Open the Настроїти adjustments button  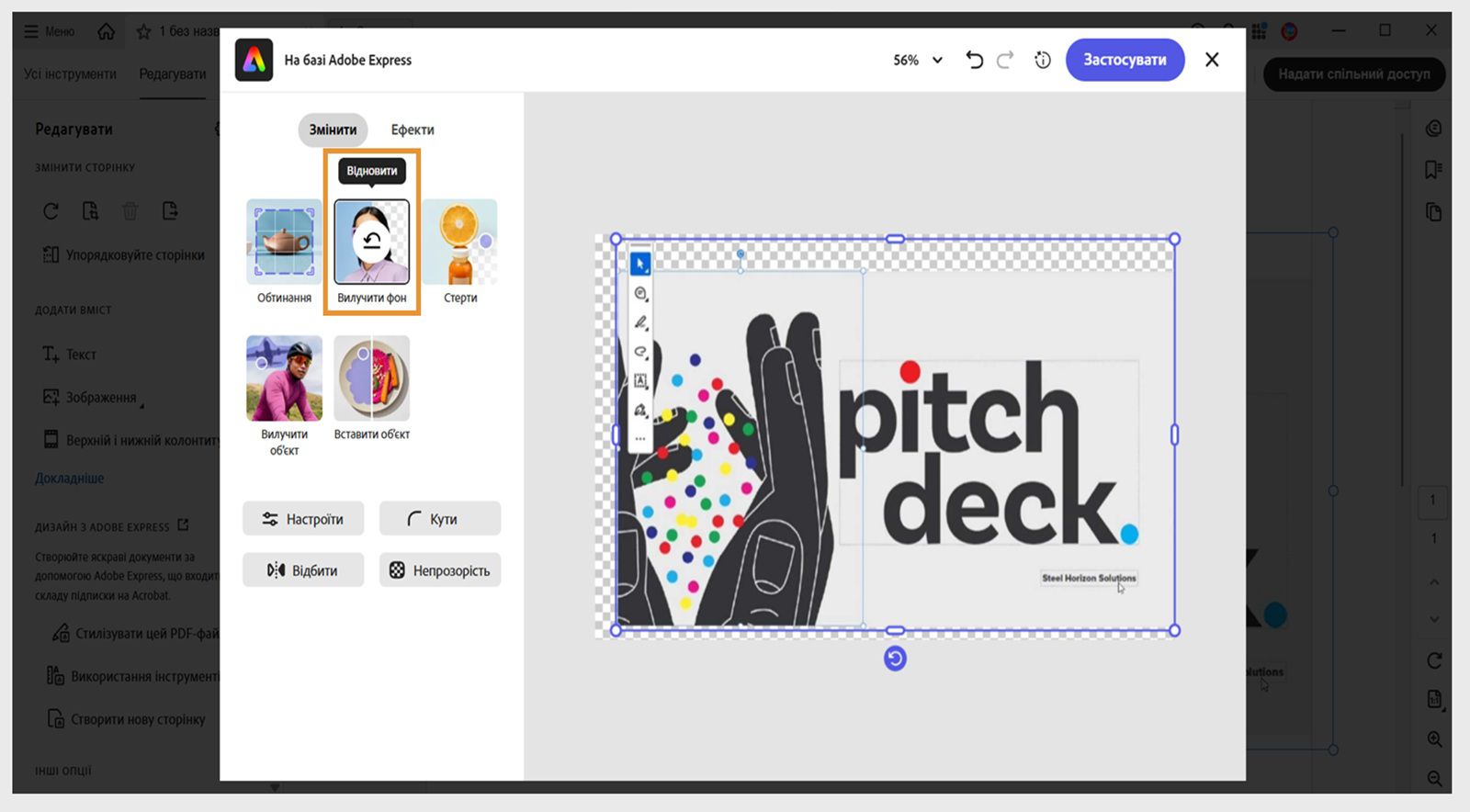click(303, 518)
